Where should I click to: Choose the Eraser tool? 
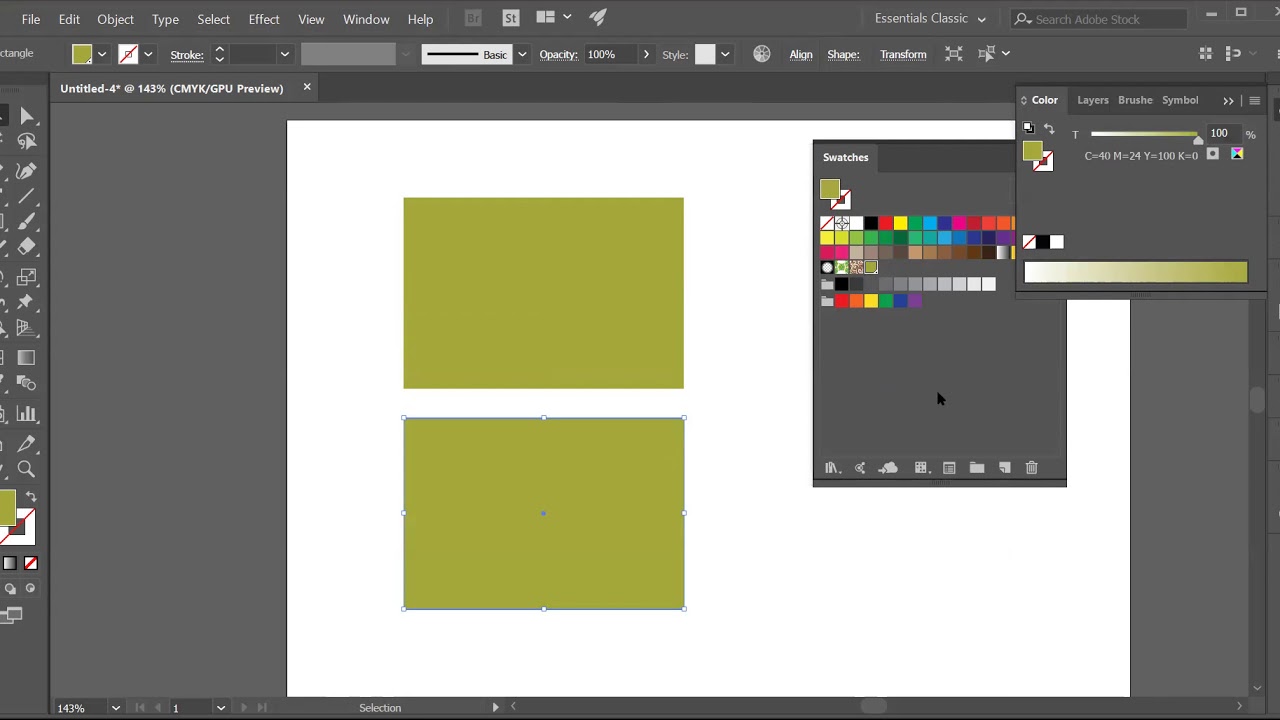[27, 247]
